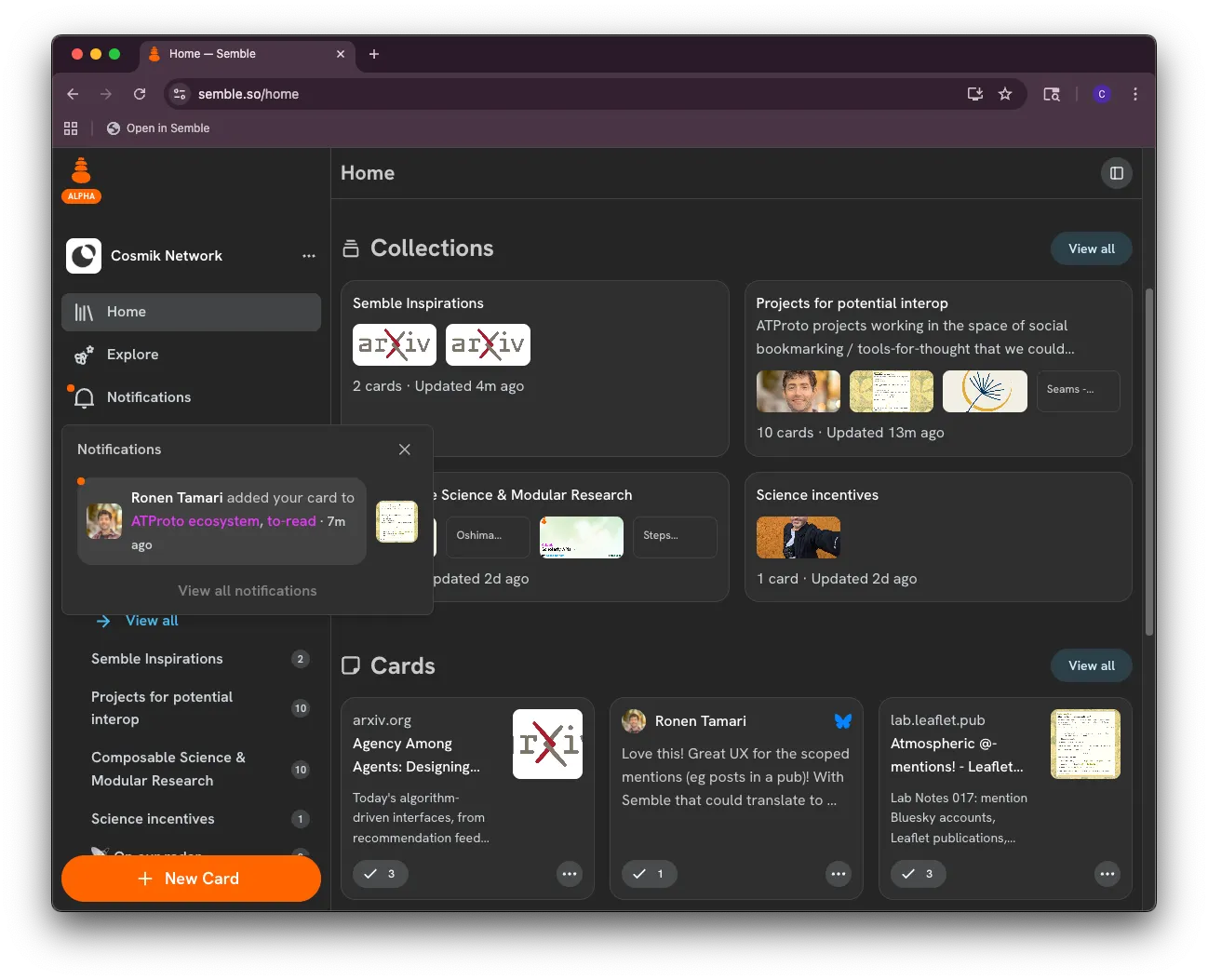
Task: Toggle the check on Ronen Tamari's card
Action: (649, 874)
